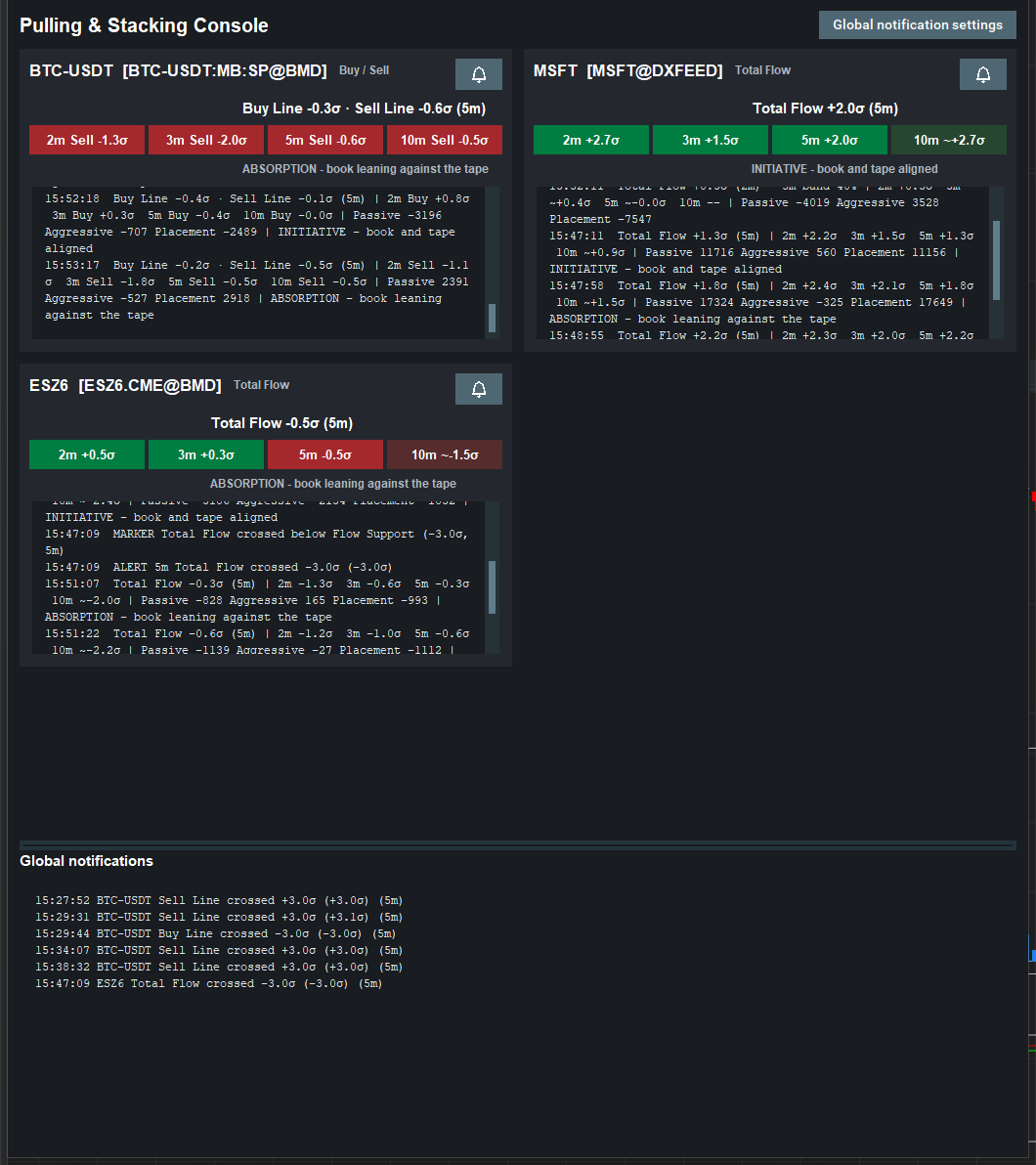Select MSFT 5m +2.0σ tile
The width and height of the screenshot is (1036, 1165).
pos(830,140)
